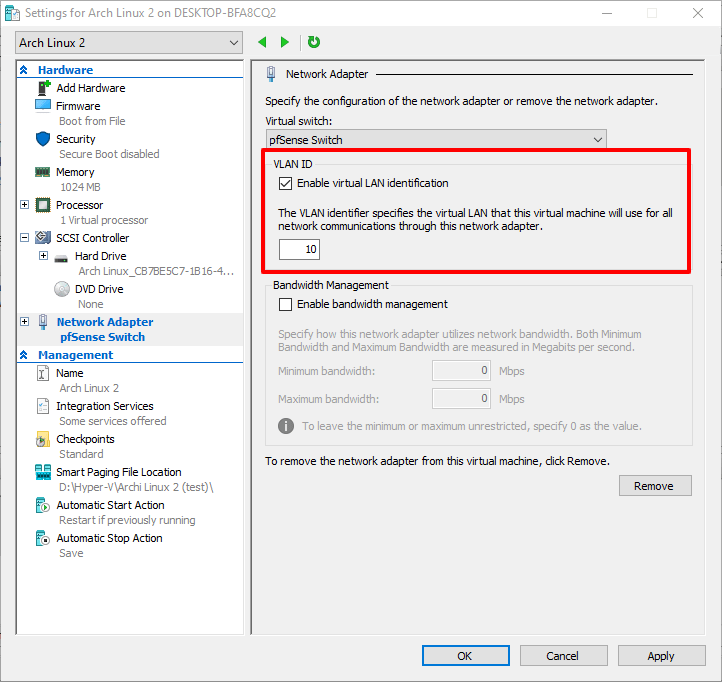Click the green refresh icon

point(314,42)
